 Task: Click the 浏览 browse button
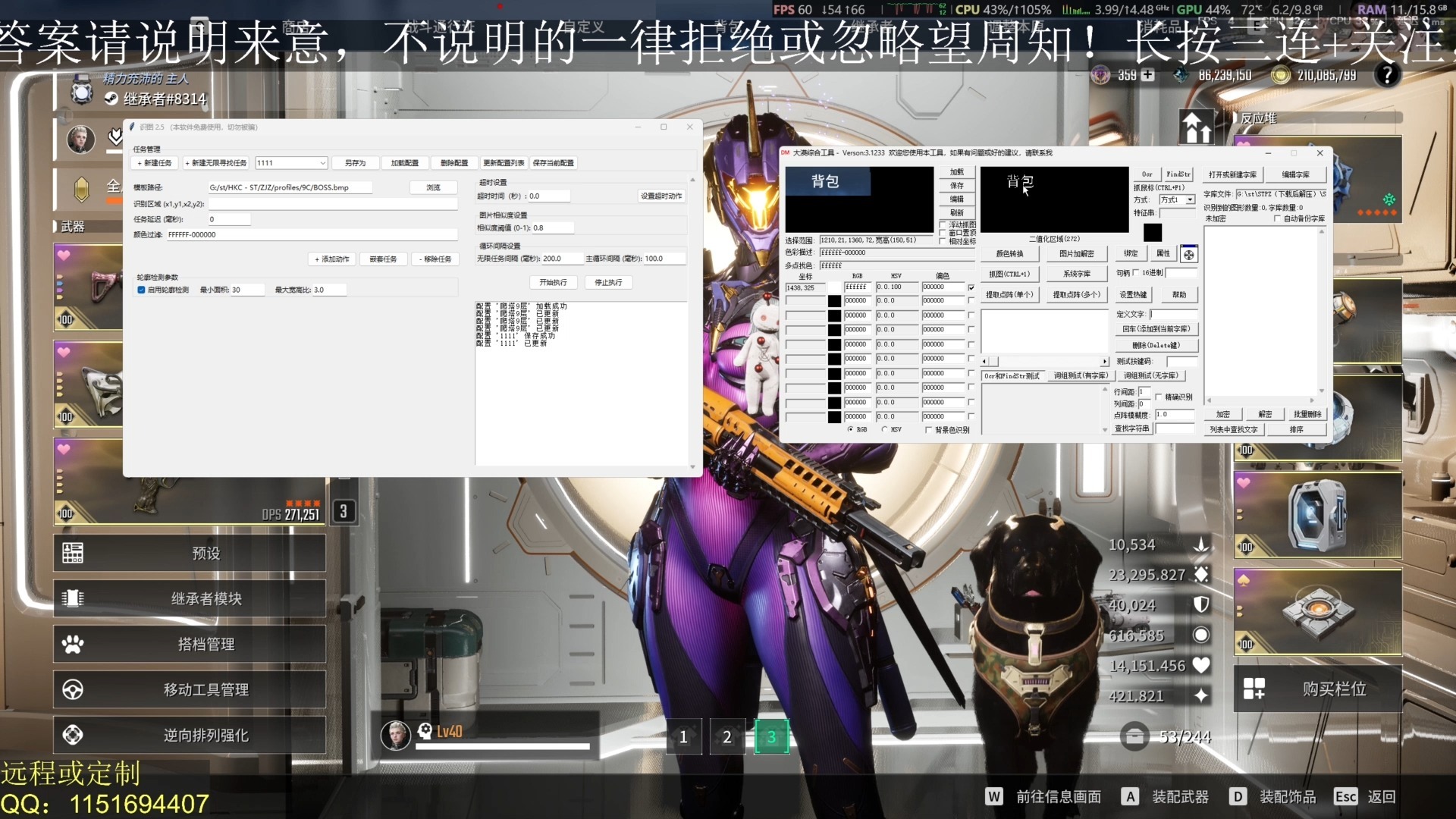click(433, 187)
